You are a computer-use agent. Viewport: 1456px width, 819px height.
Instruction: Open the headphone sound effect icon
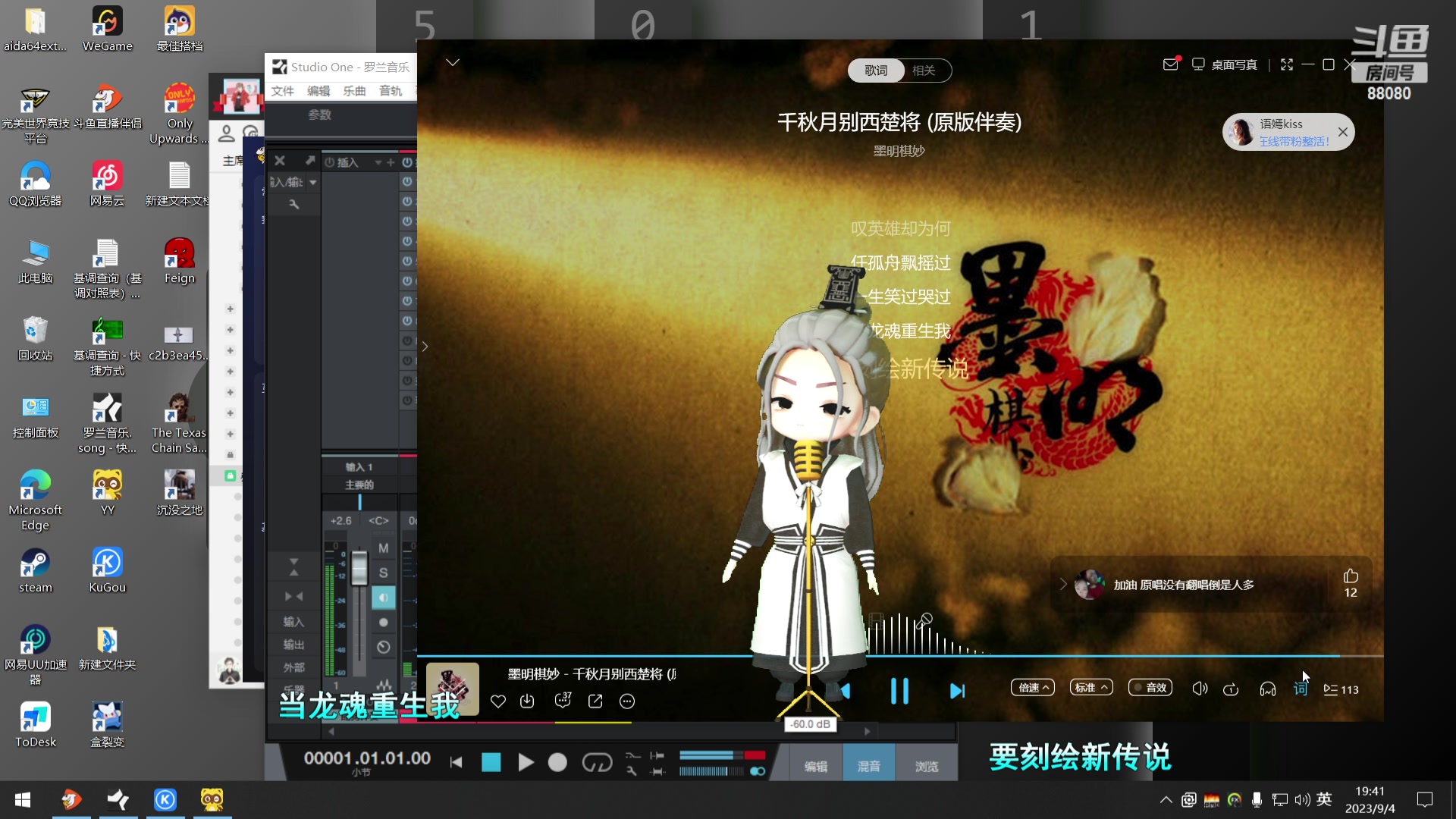click(1267, 689)
